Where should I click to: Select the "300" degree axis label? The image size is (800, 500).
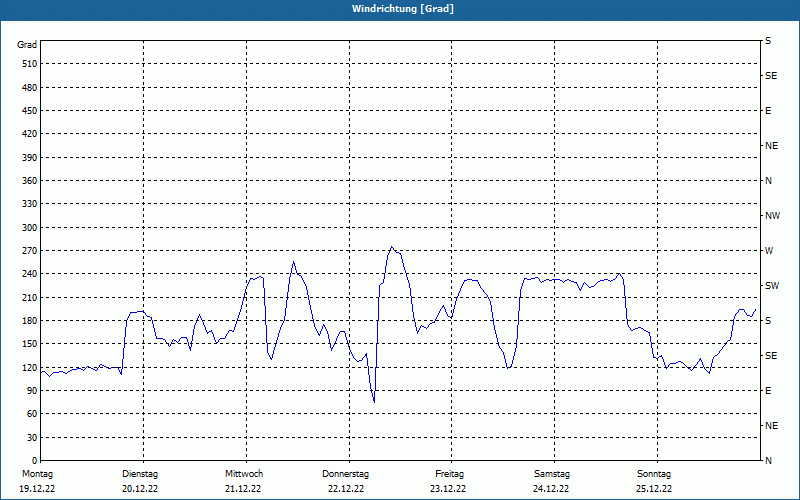30,228
